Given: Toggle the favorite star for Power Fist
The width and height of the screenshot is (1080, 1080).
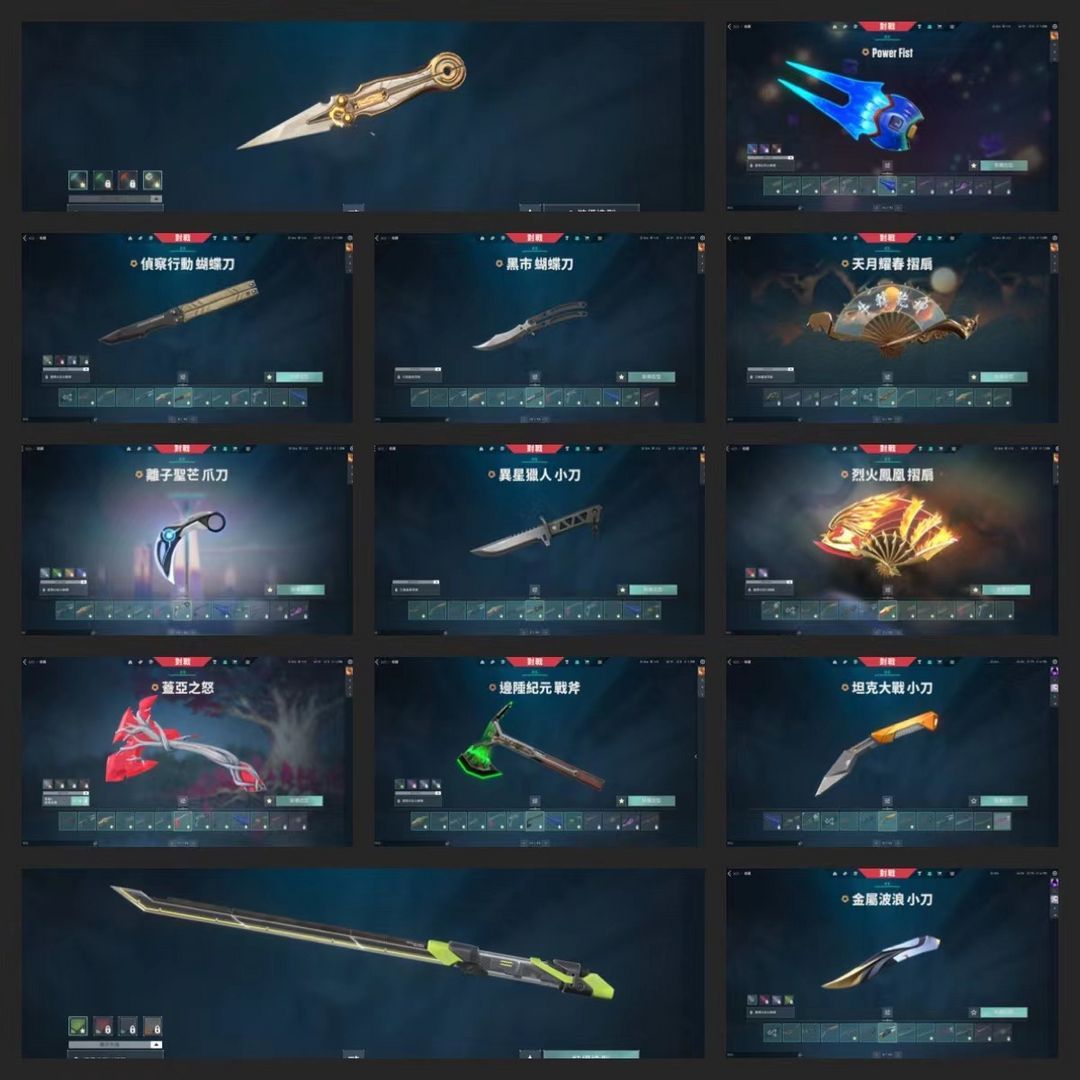Looking at the screenshot, I should 973,165.
